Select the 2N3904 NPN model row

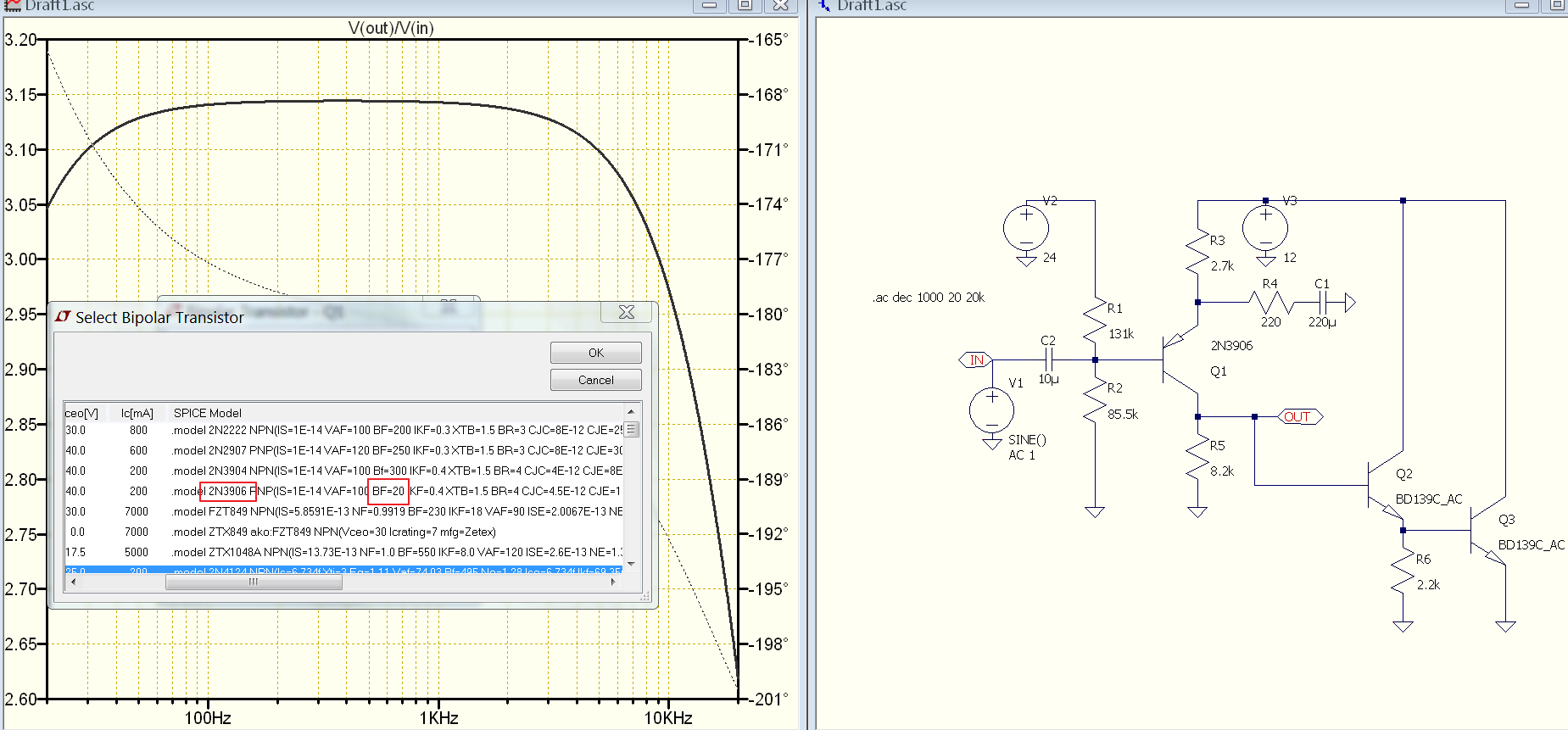tap(344, 471)
